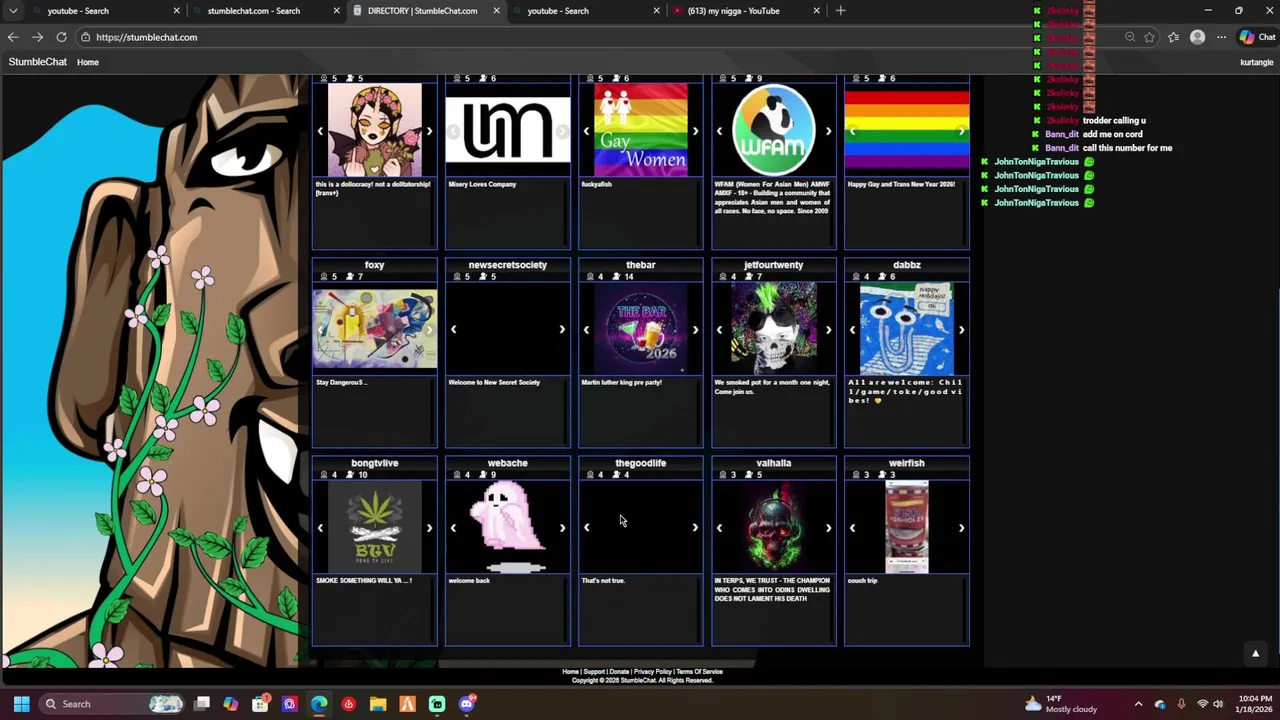The width and height of the screenshot is (1280, 720).
Task: Select the DIRECTORY | StumbleChat.com tab
Action: (x=423, y=11)
